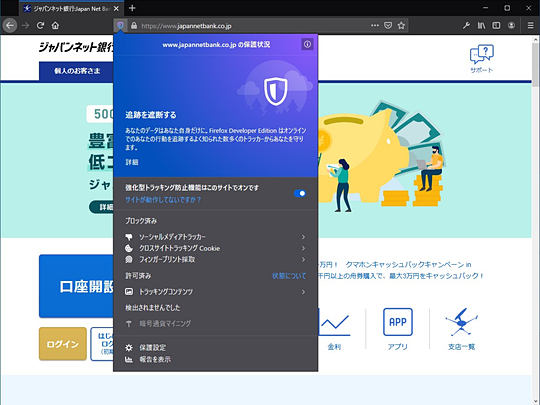This screenshot has width=540, height=405.
Task: Click the ログイン button
Action: point(63,344)
